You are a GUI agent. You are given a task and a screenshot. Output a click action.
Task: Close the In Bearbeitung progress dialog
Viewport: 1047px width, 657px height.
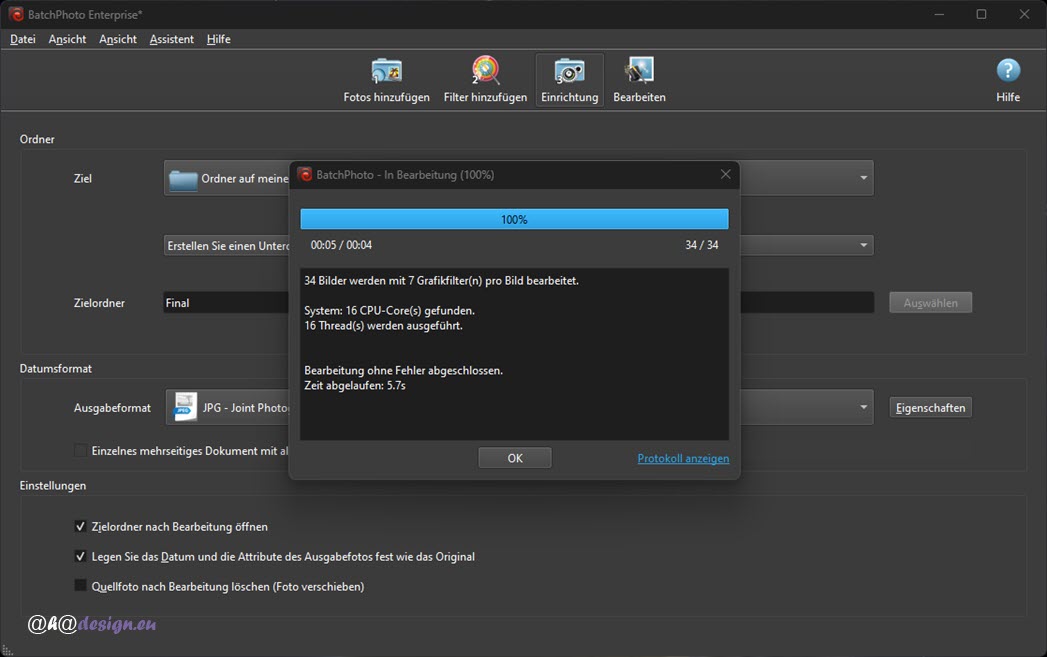coord(725,174)
